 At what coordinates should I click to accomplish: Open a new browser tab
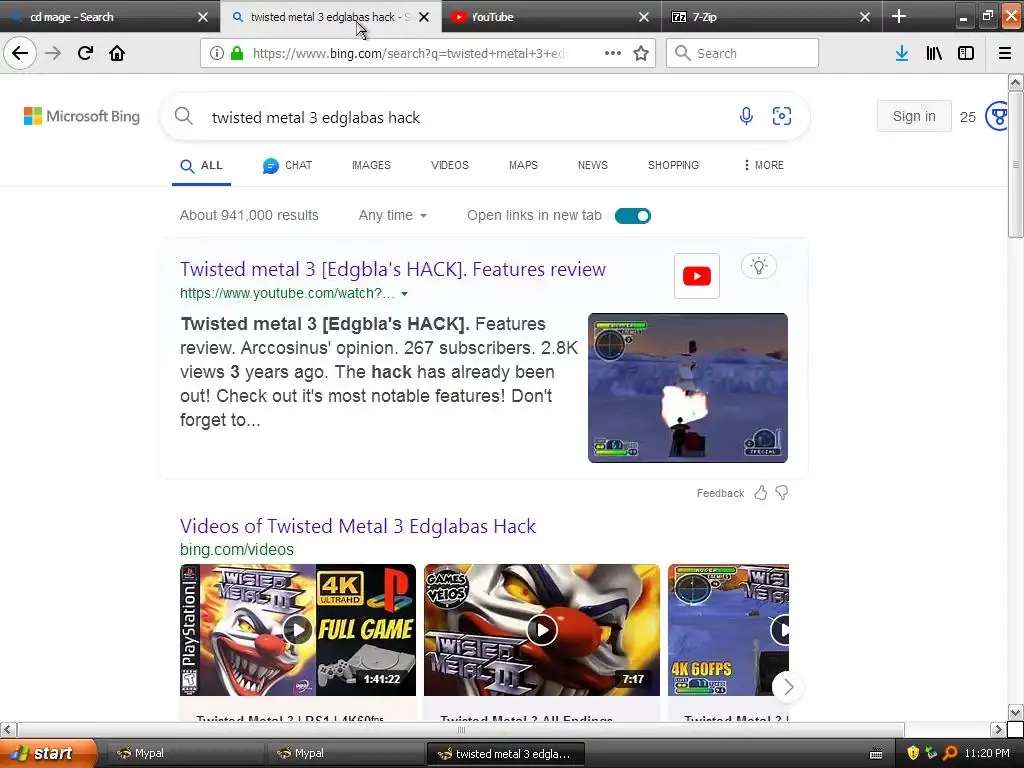pyautogui.click(x=899, y=16)
